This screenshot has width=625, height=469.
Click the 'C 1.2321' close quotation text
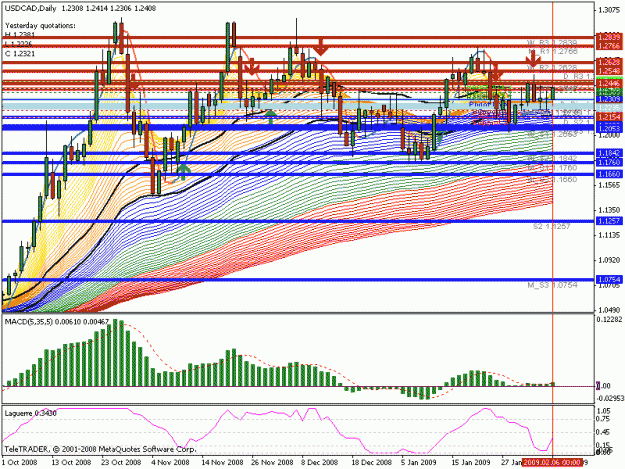20,54
